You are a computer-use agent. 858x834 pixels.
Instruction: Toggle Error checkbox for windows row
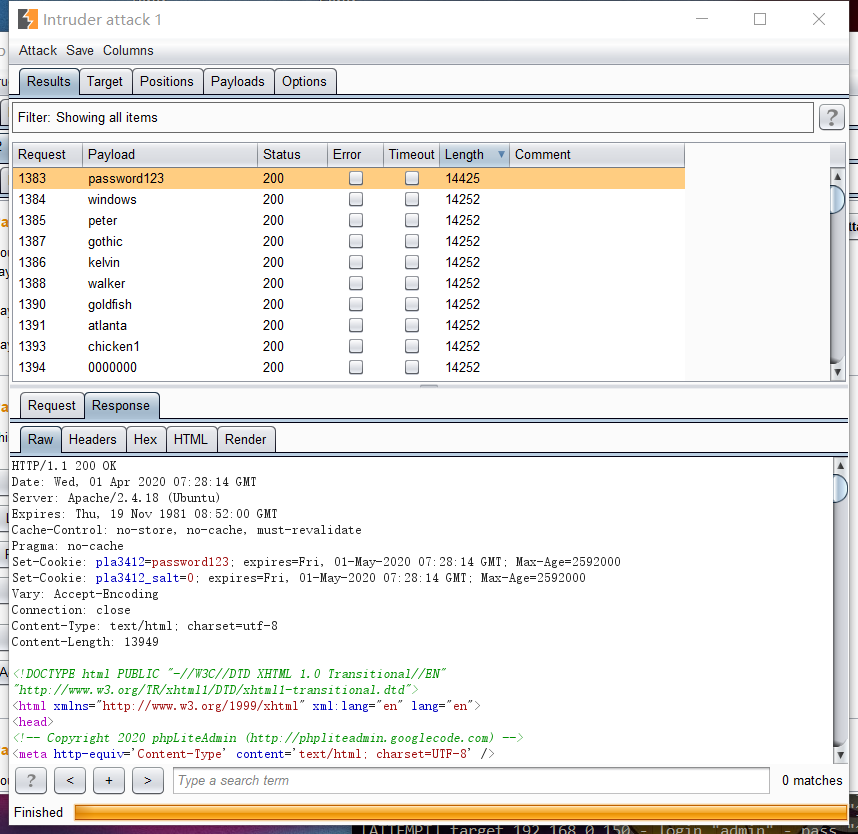[356, 199]
